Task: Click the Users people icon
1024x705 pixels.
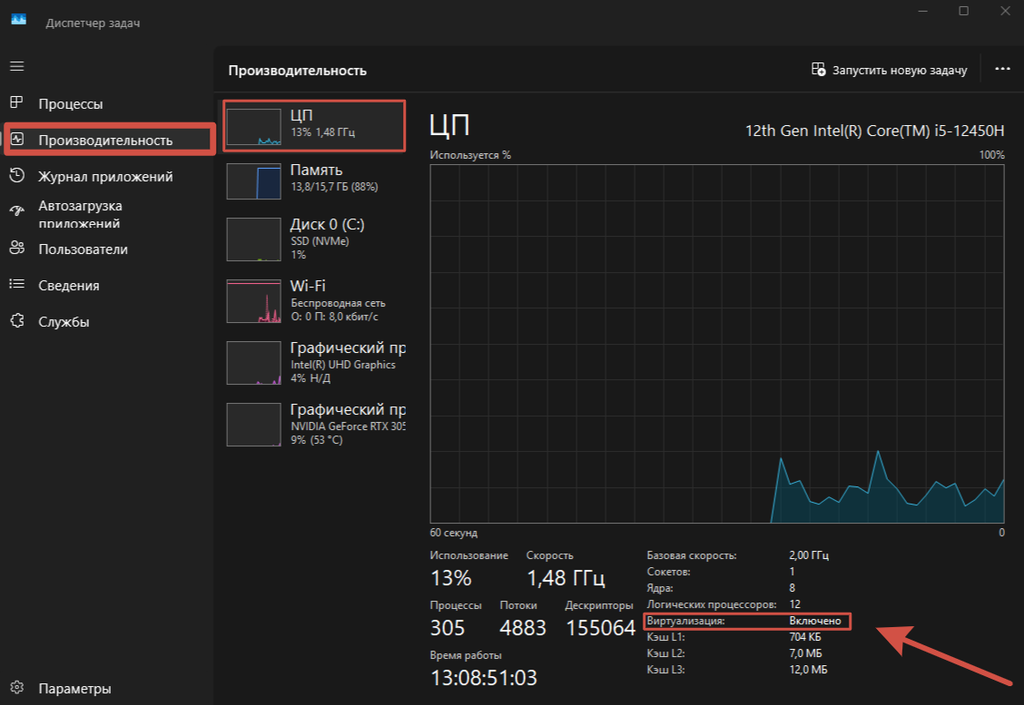Action: tap(17, 248)
